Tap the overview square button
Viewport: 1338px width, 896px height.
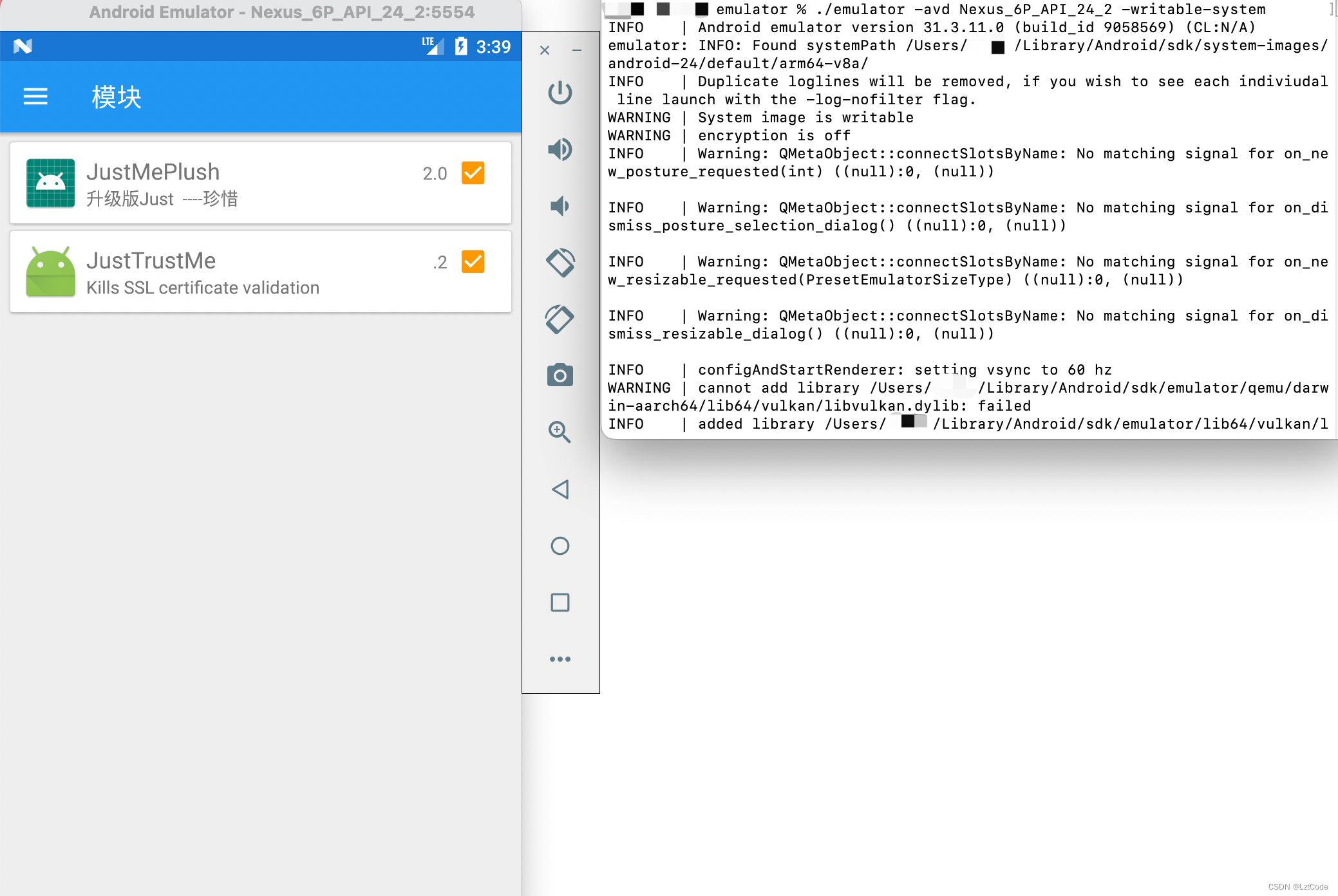[x=560, y=602]
